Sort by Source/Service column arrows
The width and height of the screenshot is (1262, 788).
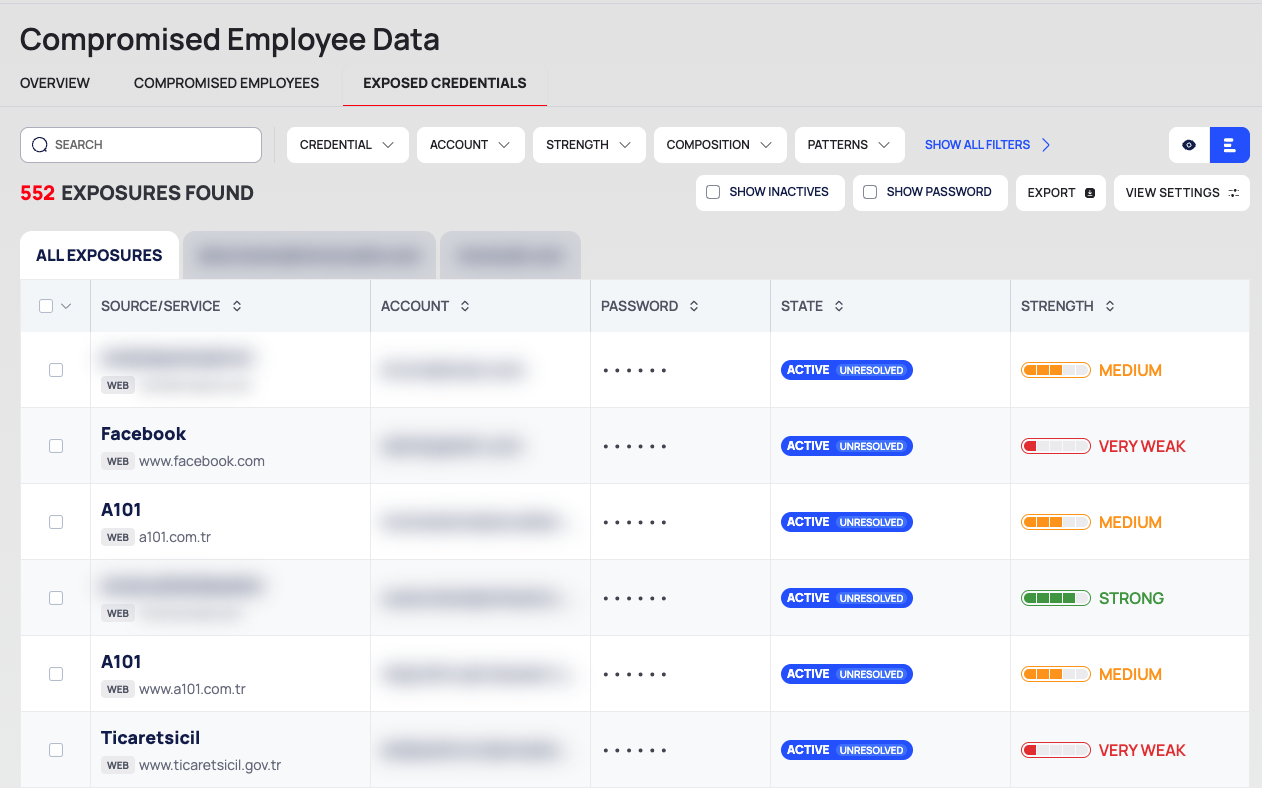pyautogui.click(x=237, y=306)
